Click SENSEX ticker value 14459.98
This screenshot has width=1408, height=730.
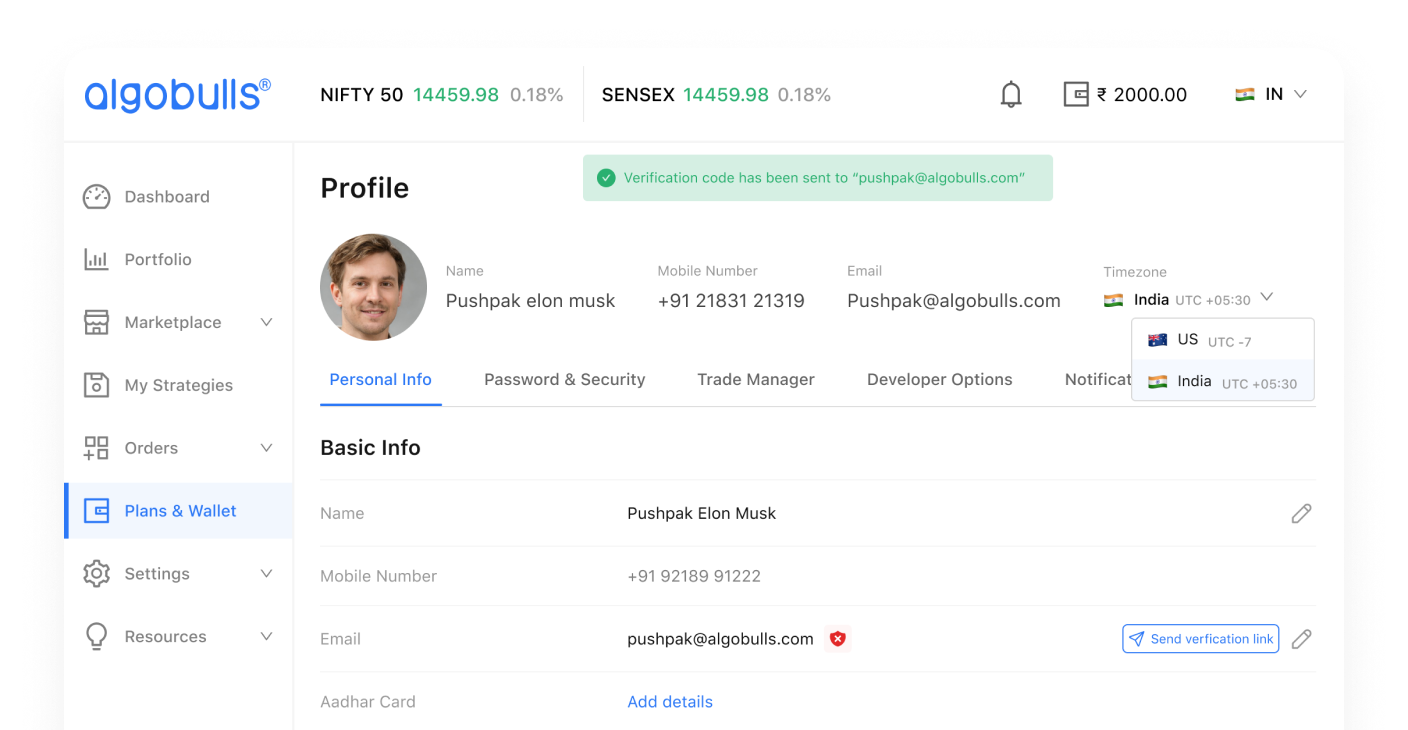[726, 95]
